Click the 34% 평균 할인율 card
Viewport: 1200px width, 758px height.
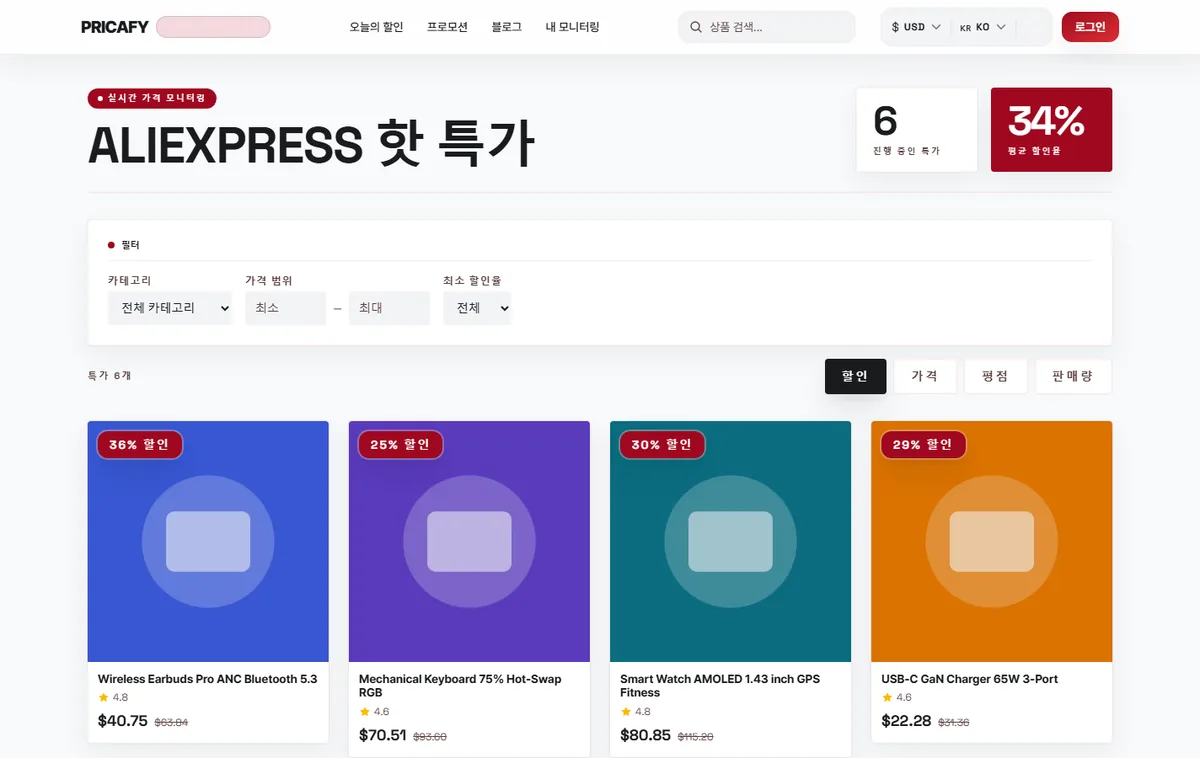point(1051,130)
